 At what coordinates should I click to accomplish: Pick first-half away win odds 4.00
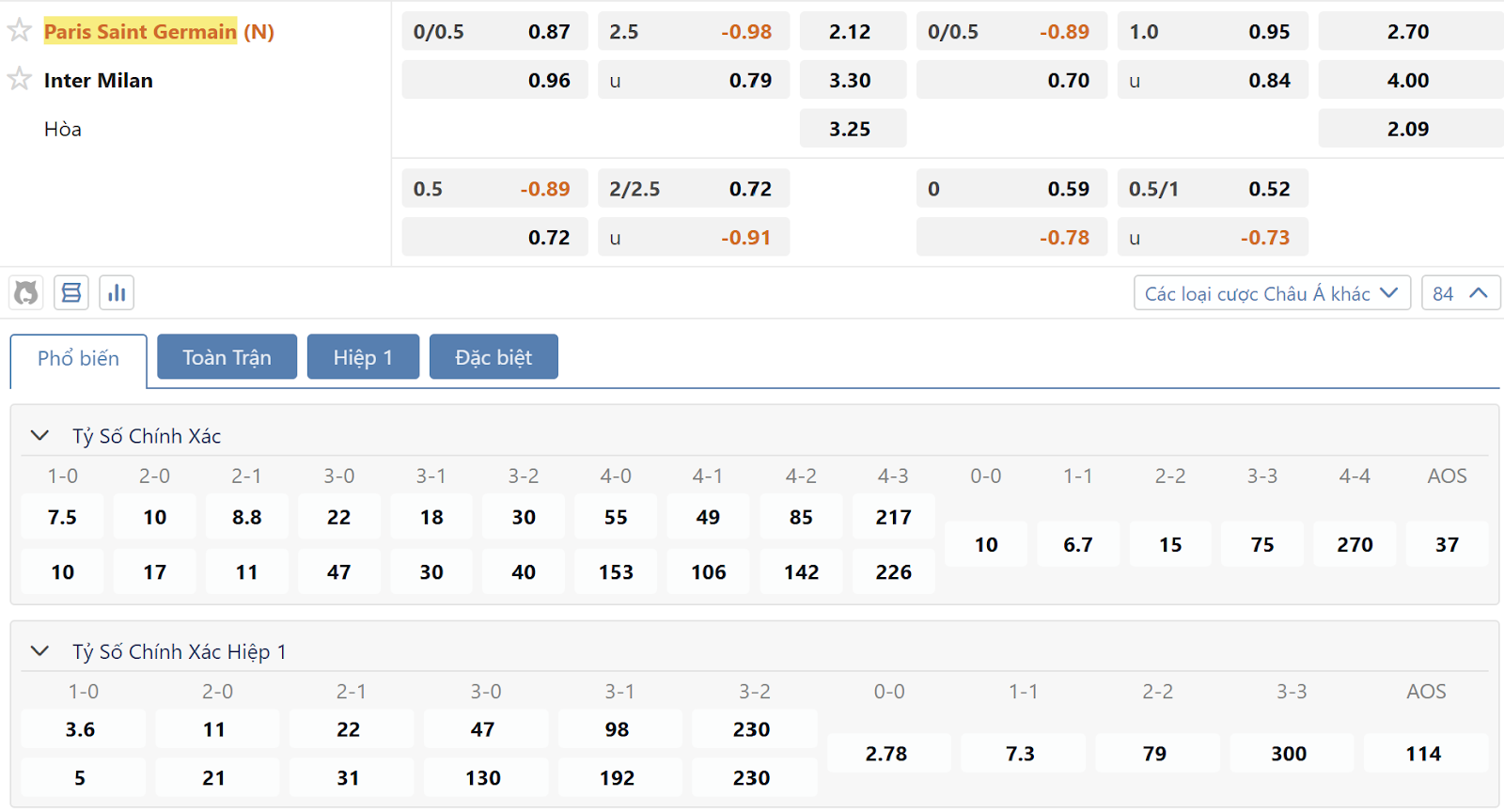[1411, 80]
